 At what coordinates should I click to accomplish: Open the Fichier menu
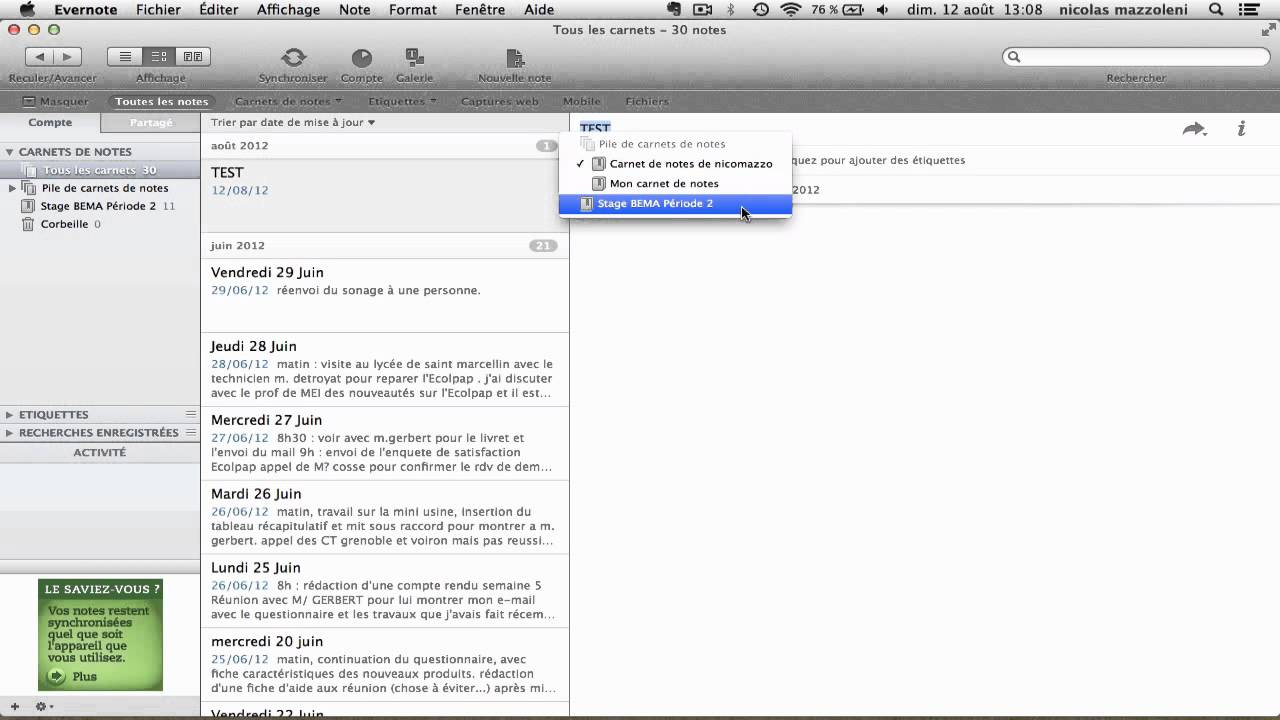158,10
